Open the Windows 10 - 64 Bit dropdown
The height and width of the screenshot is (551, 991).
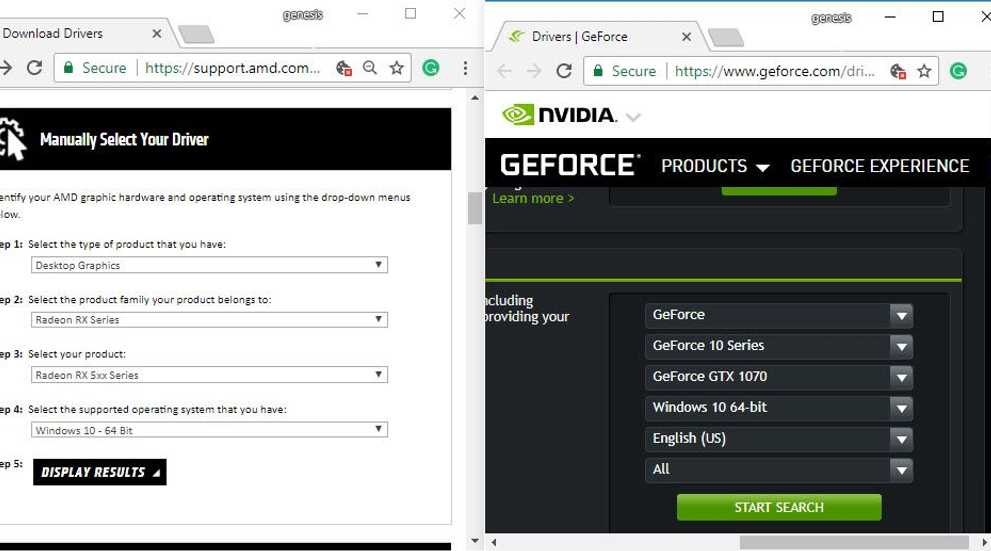coord(209,430)
